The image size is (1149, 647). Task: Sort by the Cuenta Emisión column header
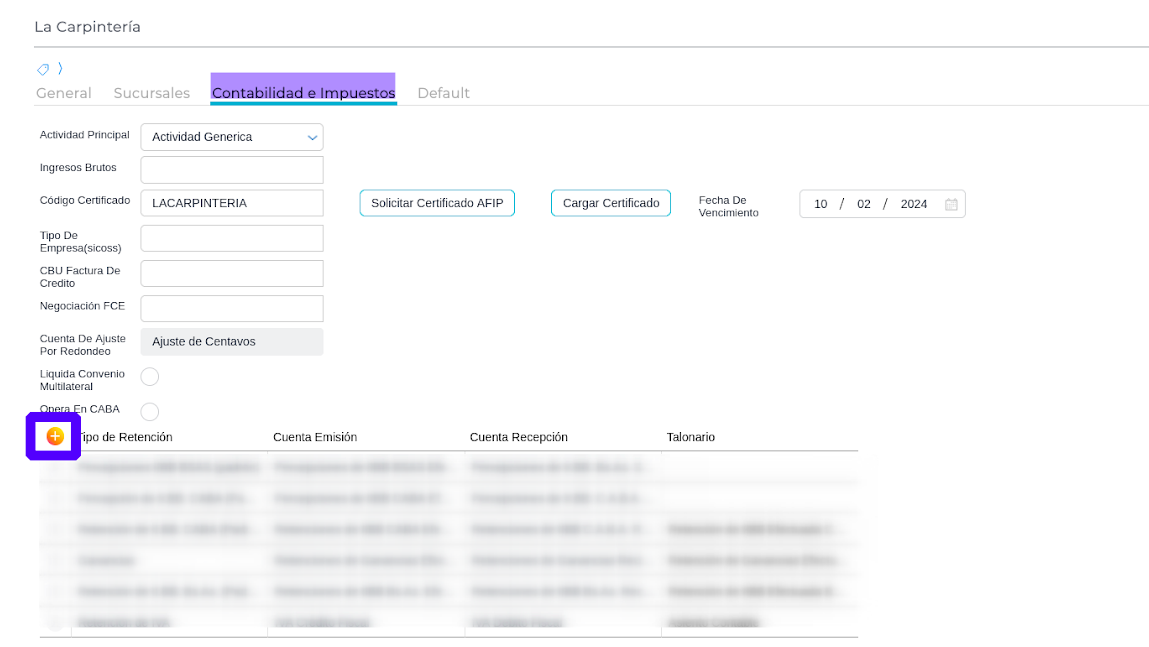[x=315, y=437]
